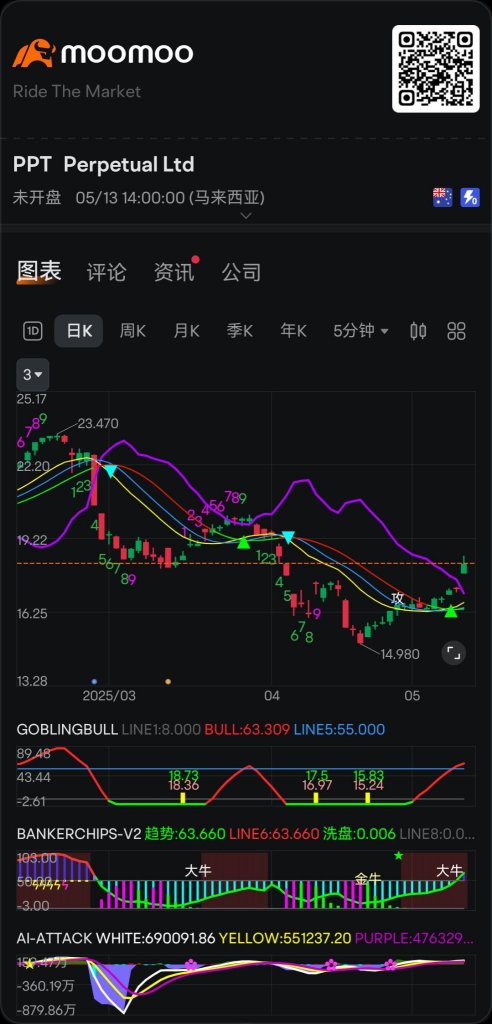Select the 年K timeframe
This screenshot has width=492, height=1024.
tap(293, 331)
